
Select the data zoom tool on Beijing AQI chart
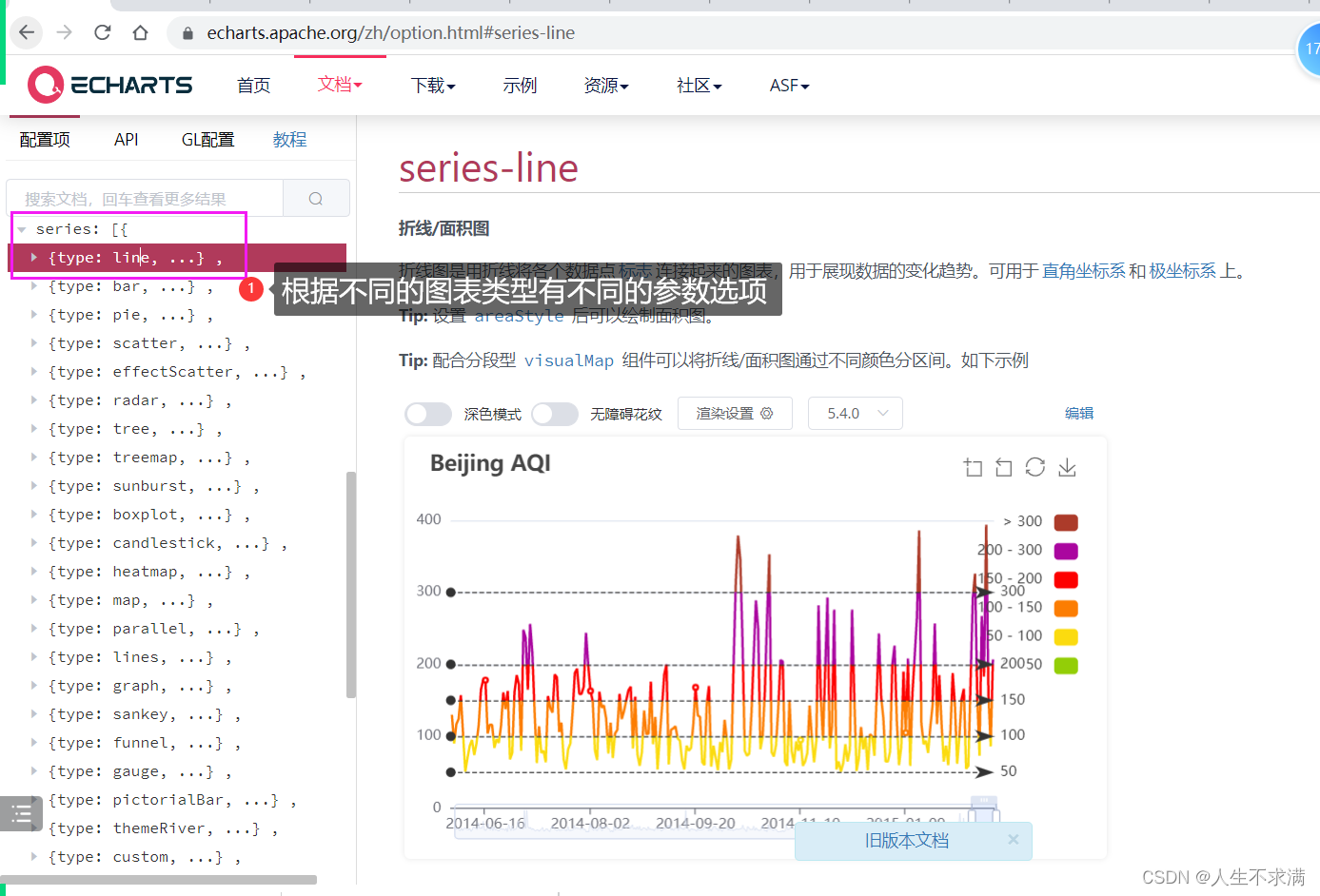972,467
